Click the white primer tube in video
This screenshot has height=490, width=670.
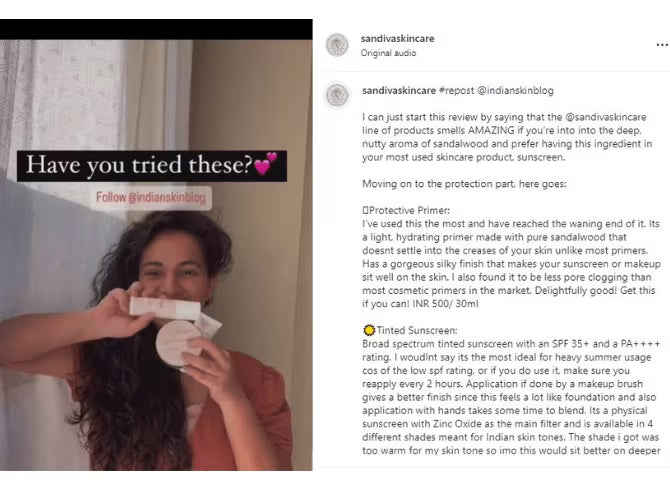[x=165, y=308]
